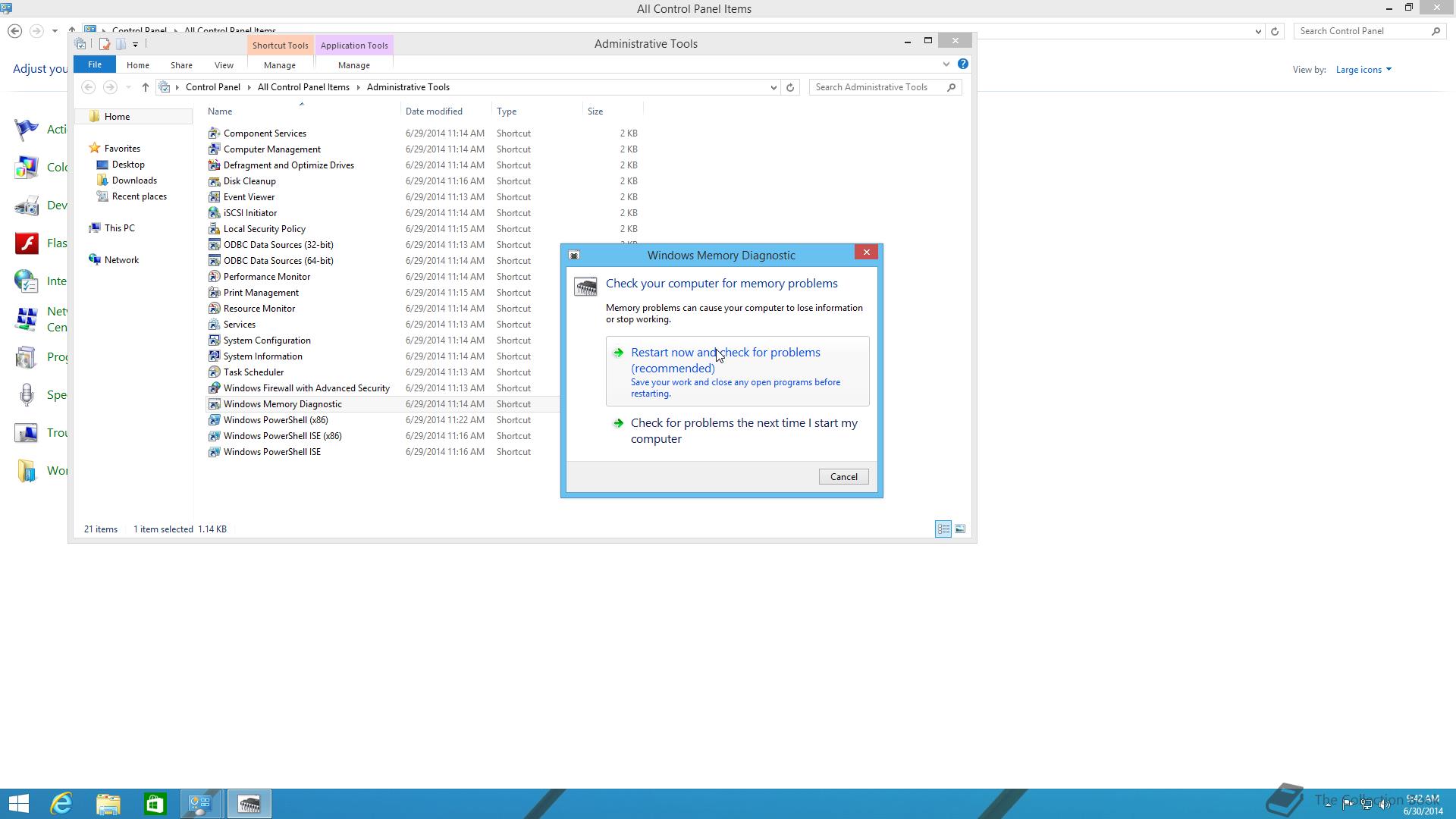Select Network in navigation pane
This screenshot has height=819, width=1456.
[x=121, y=260]
